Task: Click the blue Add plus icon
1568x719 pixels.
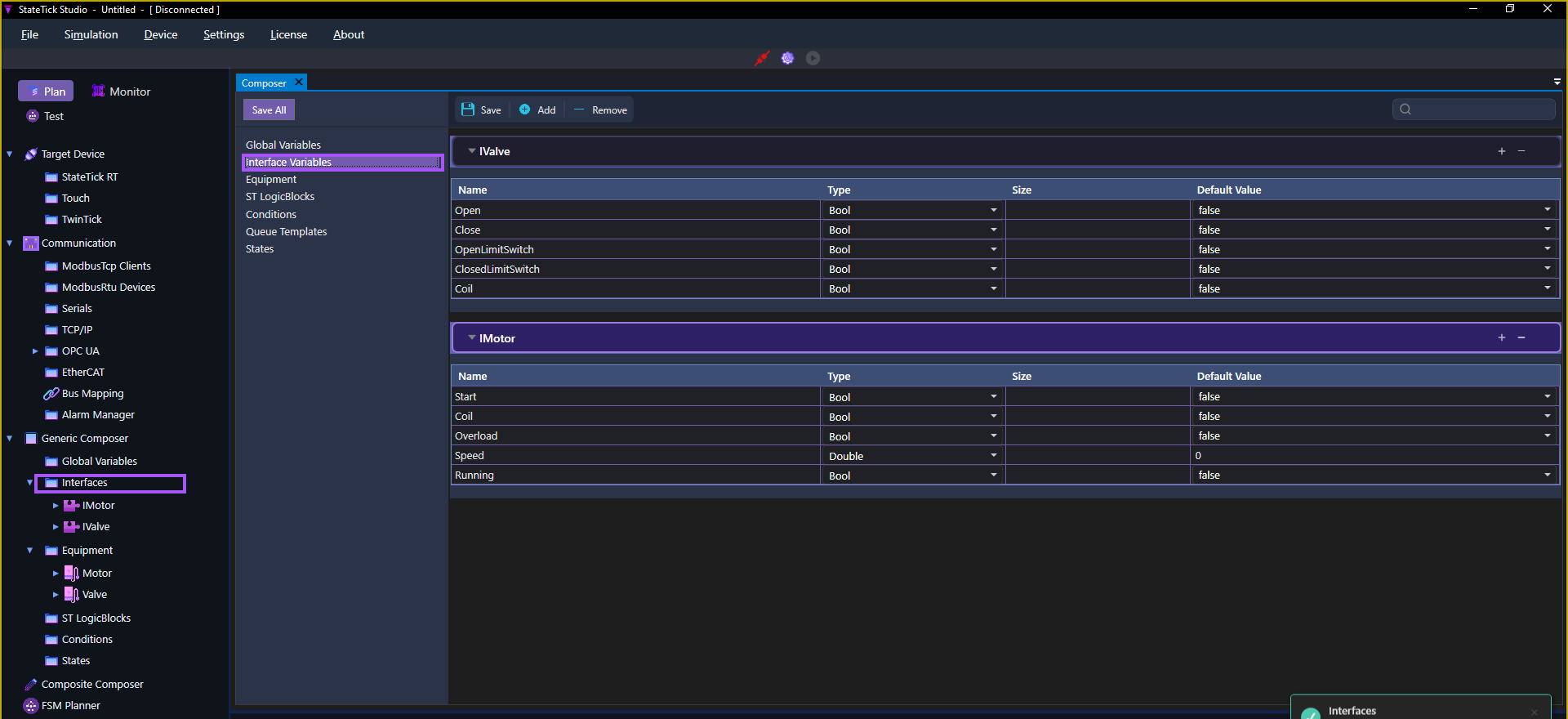Action: click(x=525, y=109)
